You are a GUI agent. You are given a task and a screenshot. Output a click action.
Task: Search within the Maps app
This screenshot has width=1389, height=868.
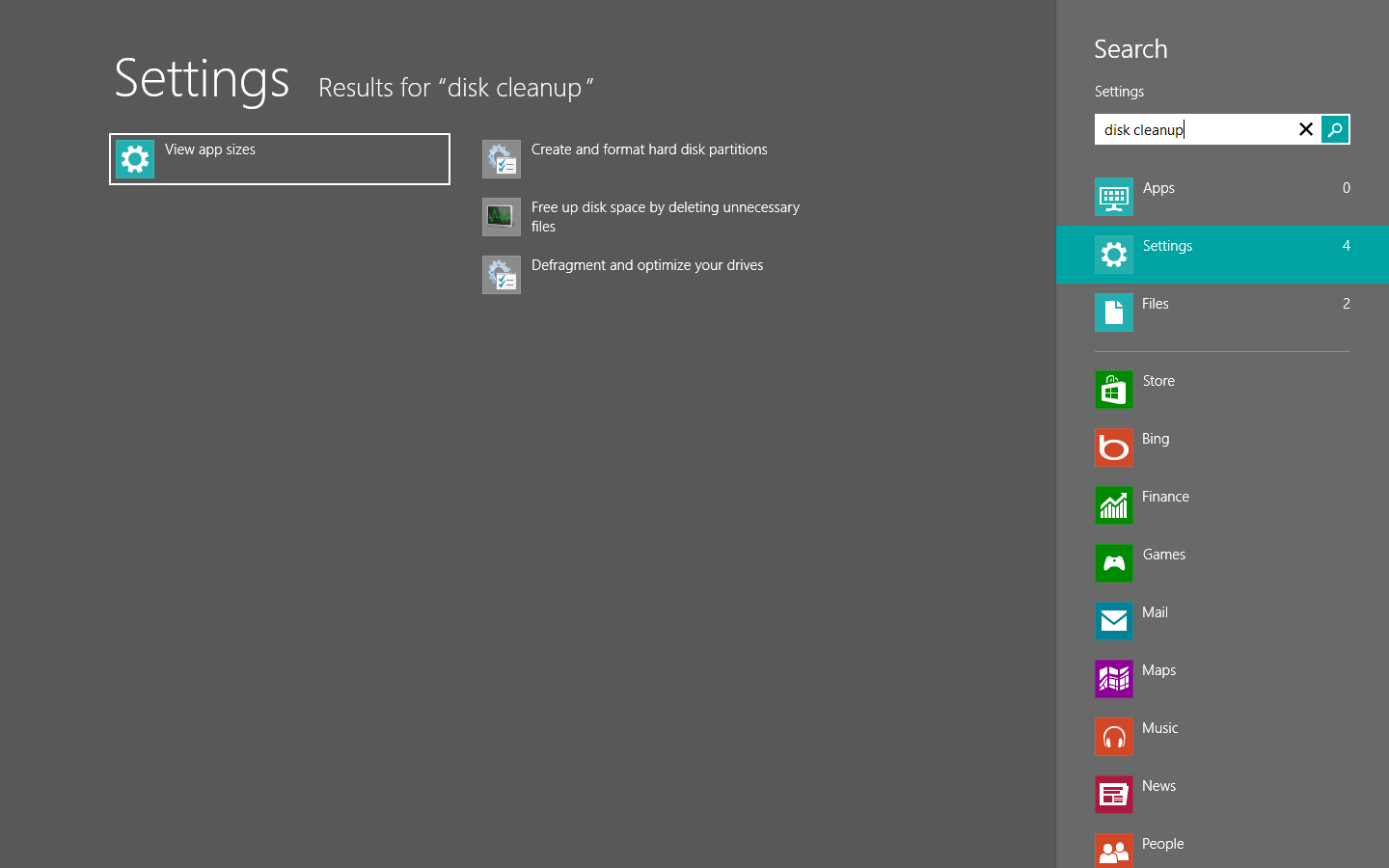coord(1222,679)
